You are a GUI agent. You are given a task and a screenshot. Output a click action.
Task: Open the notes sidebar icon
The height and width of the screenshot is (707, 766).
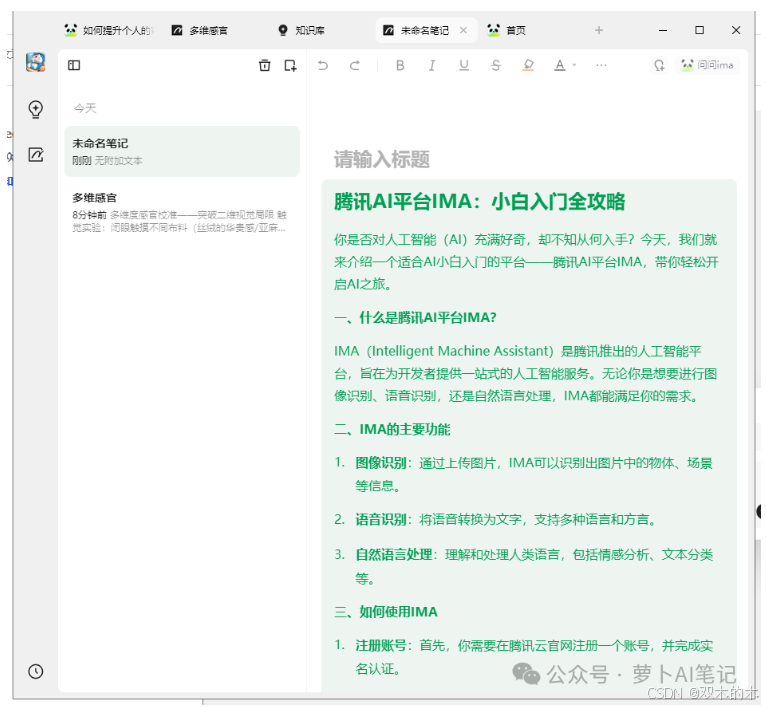coord(36,155)
